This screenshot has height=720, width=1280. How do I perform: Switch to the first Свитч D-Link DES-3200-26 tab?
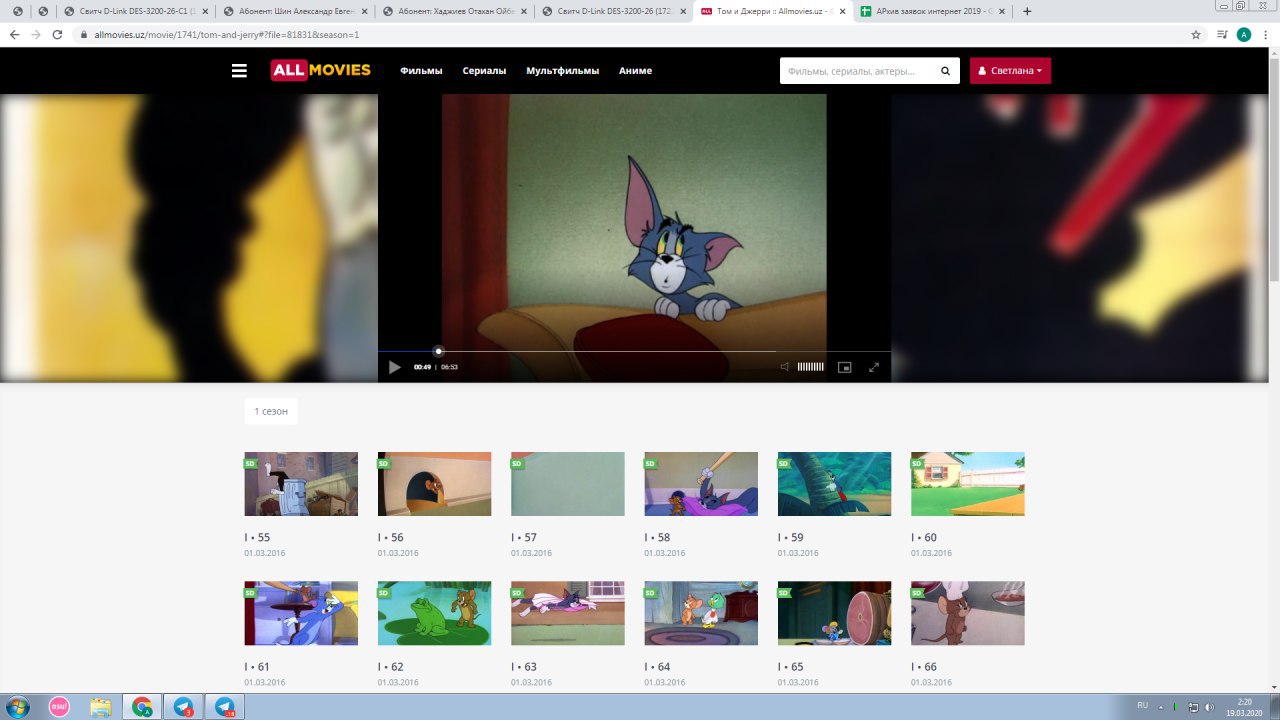135,11
